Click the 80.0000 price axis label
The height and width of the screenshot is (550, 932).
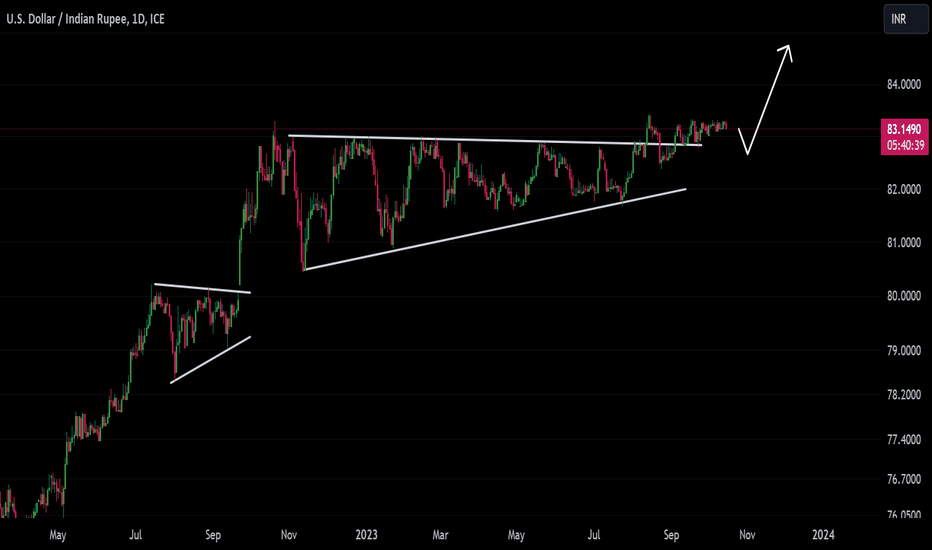[x=903, y=296]
